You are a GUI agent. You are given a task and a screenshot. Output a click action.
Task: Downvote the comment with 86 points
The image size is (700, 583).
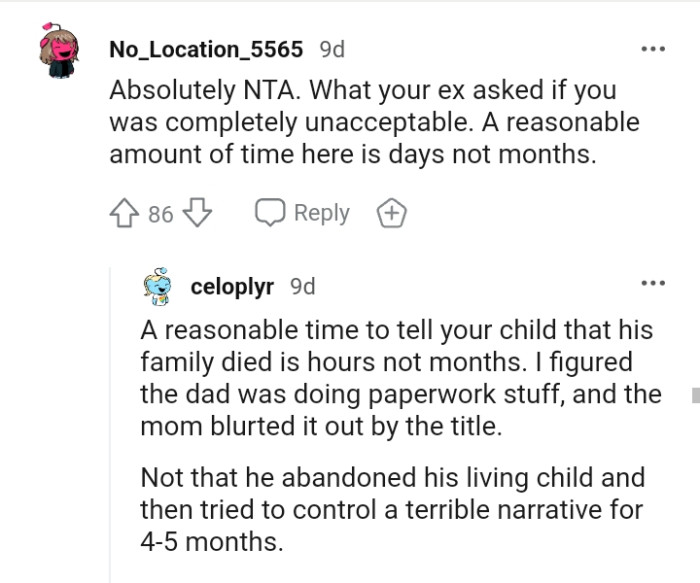pyautogui.click(x=199, y=213)
